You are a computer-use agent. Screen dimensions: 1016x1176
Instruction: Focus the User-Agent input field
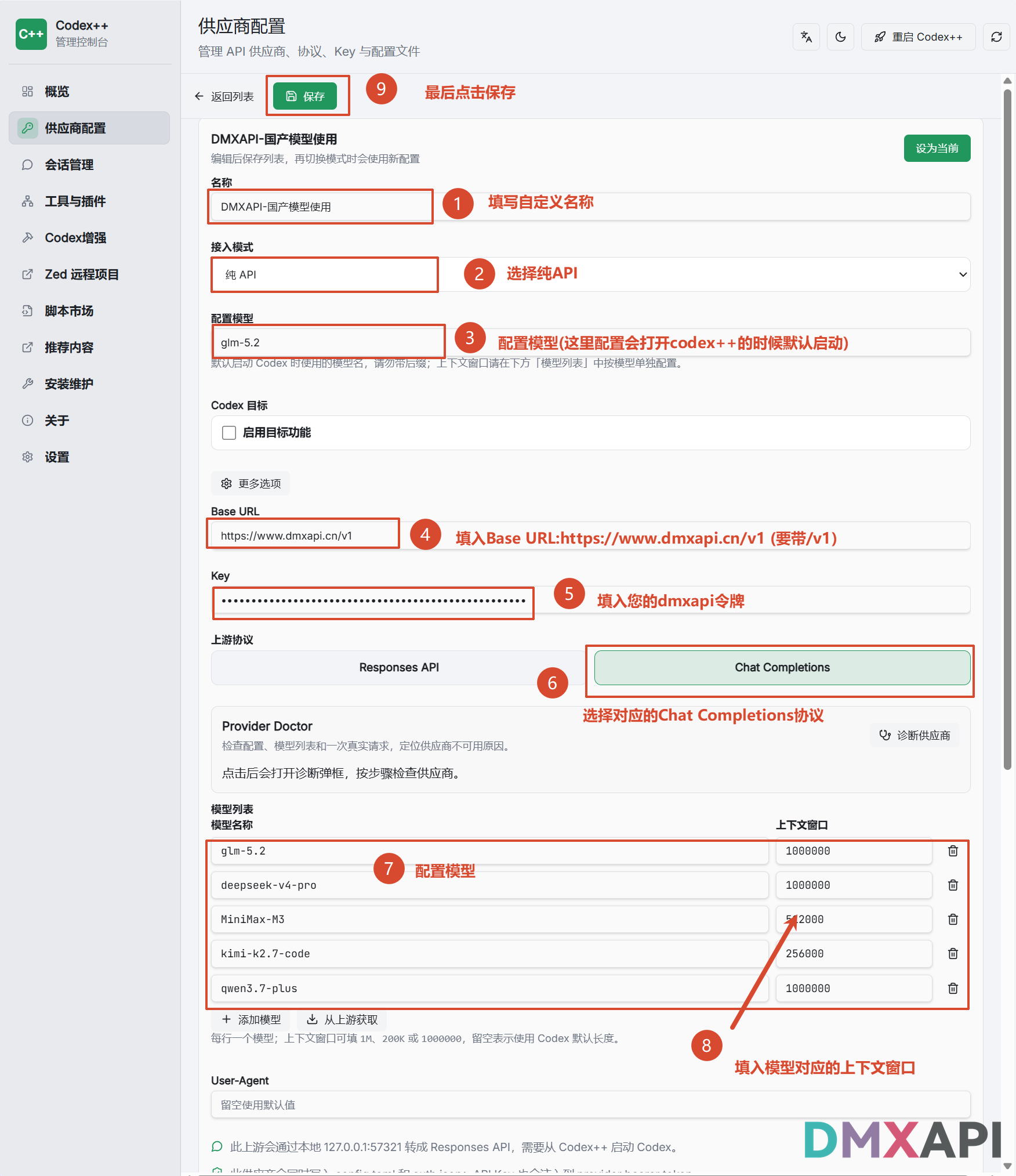pyautogui.click(x=590, y=1105)
